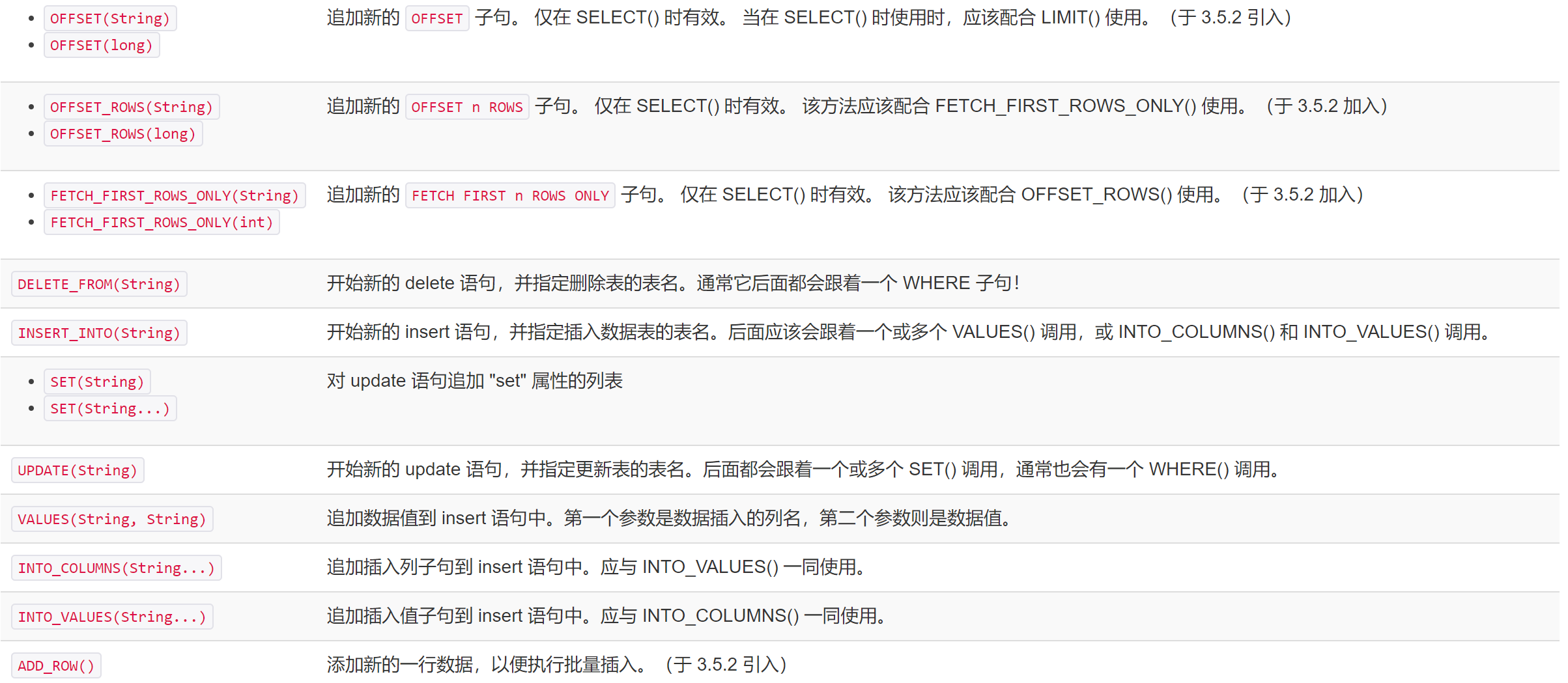The image size is (1568, 683).
Task: Click the ADD_ROW batch insert description
Action: pos(557,665)
